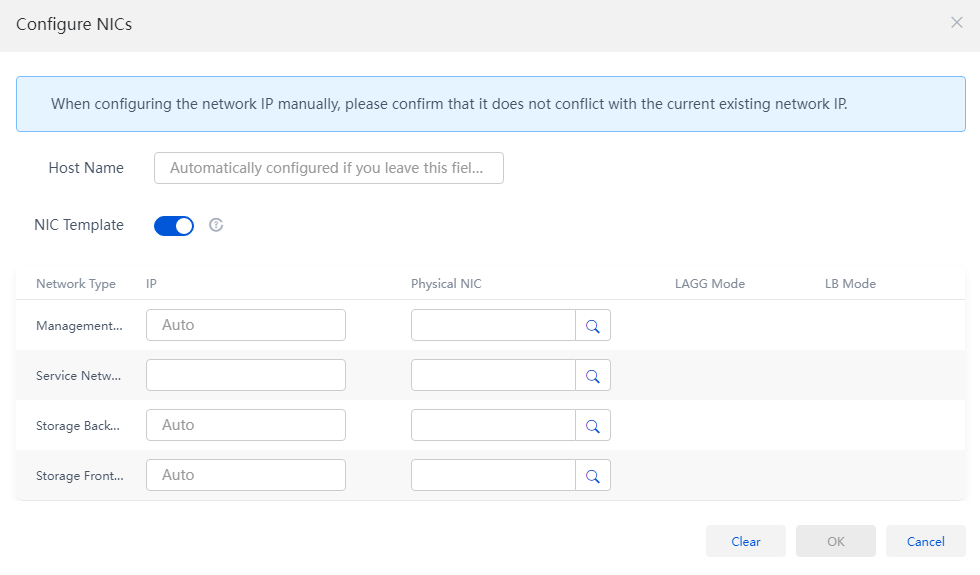Select the IP conflict warning banner
980x575 pixels.
[x=491, y=104]
